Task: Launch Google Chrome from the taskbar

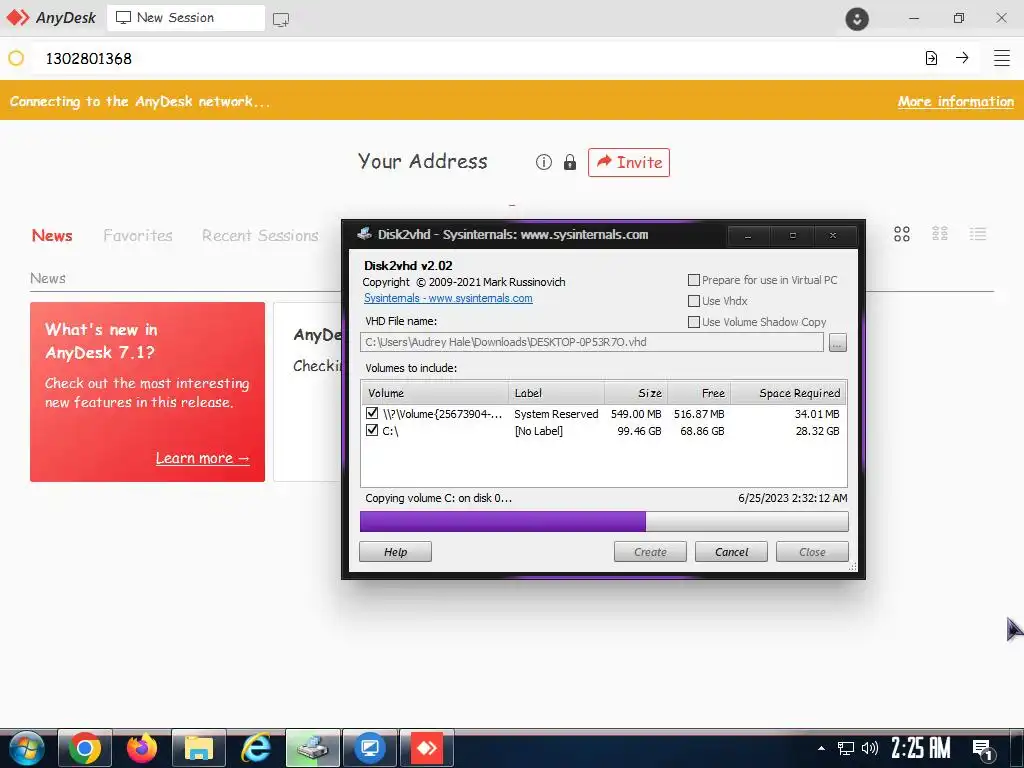Action: click(x=85, y=748)
